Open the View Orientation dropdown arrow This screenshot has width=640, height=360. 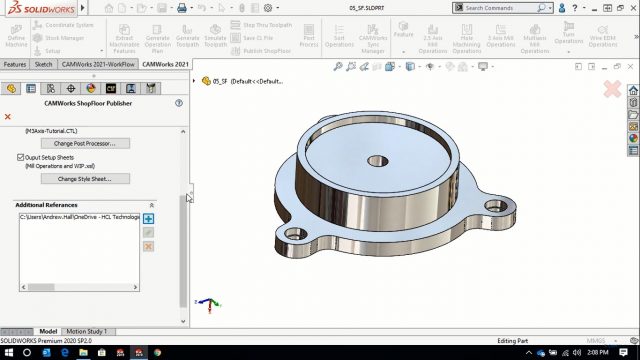400,67
